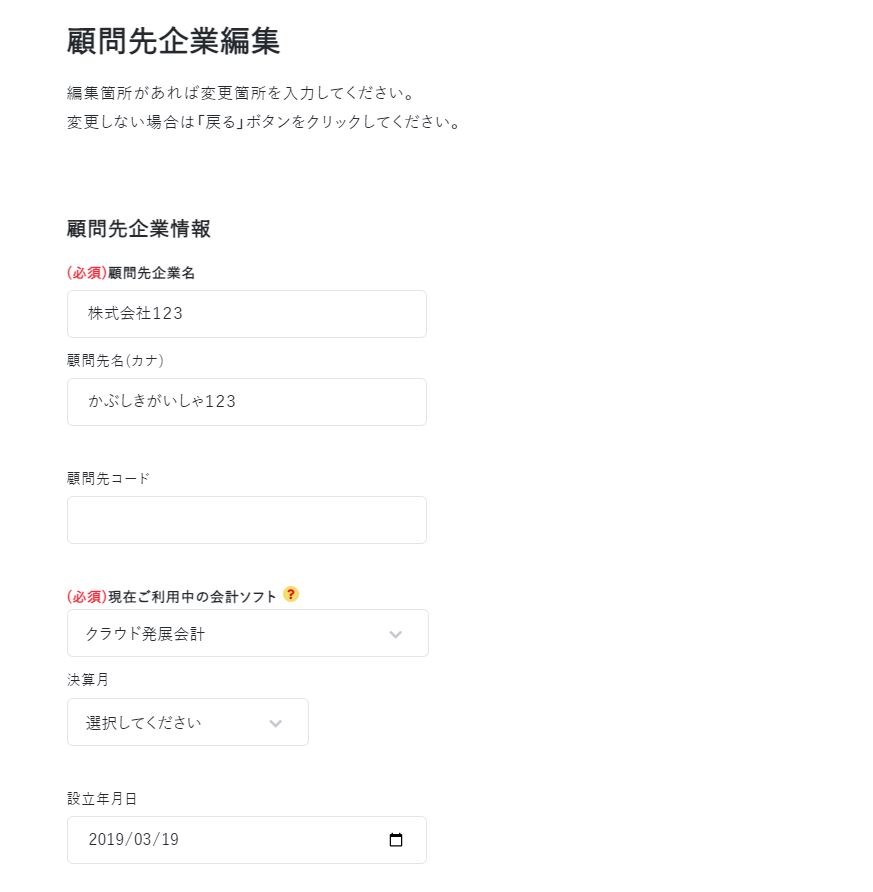
Task: Select the month 03 in the date field
Action: point(142,839)
